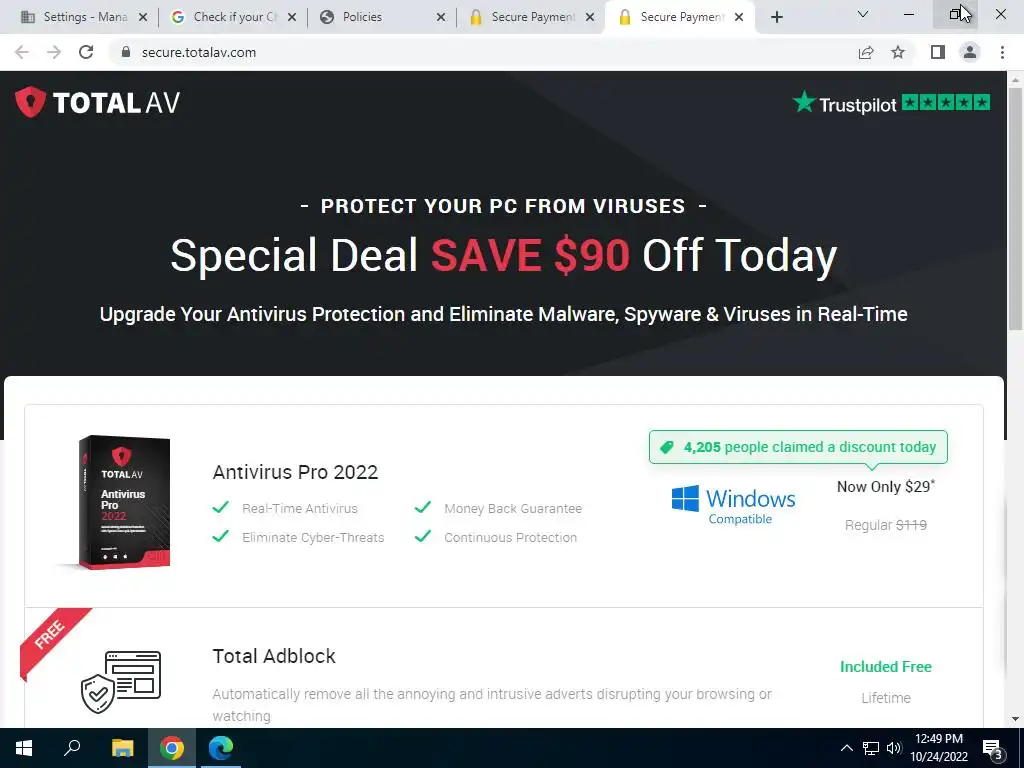This screenshot has width=1024, height=768.
Task: Click the Antivirus Pro 2022 box image
Action: pos(123,502)
